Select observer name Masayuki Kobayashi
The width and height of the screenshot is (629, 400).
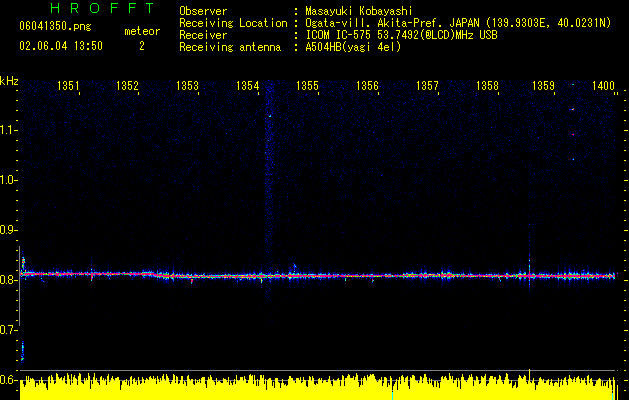point(359,11)
